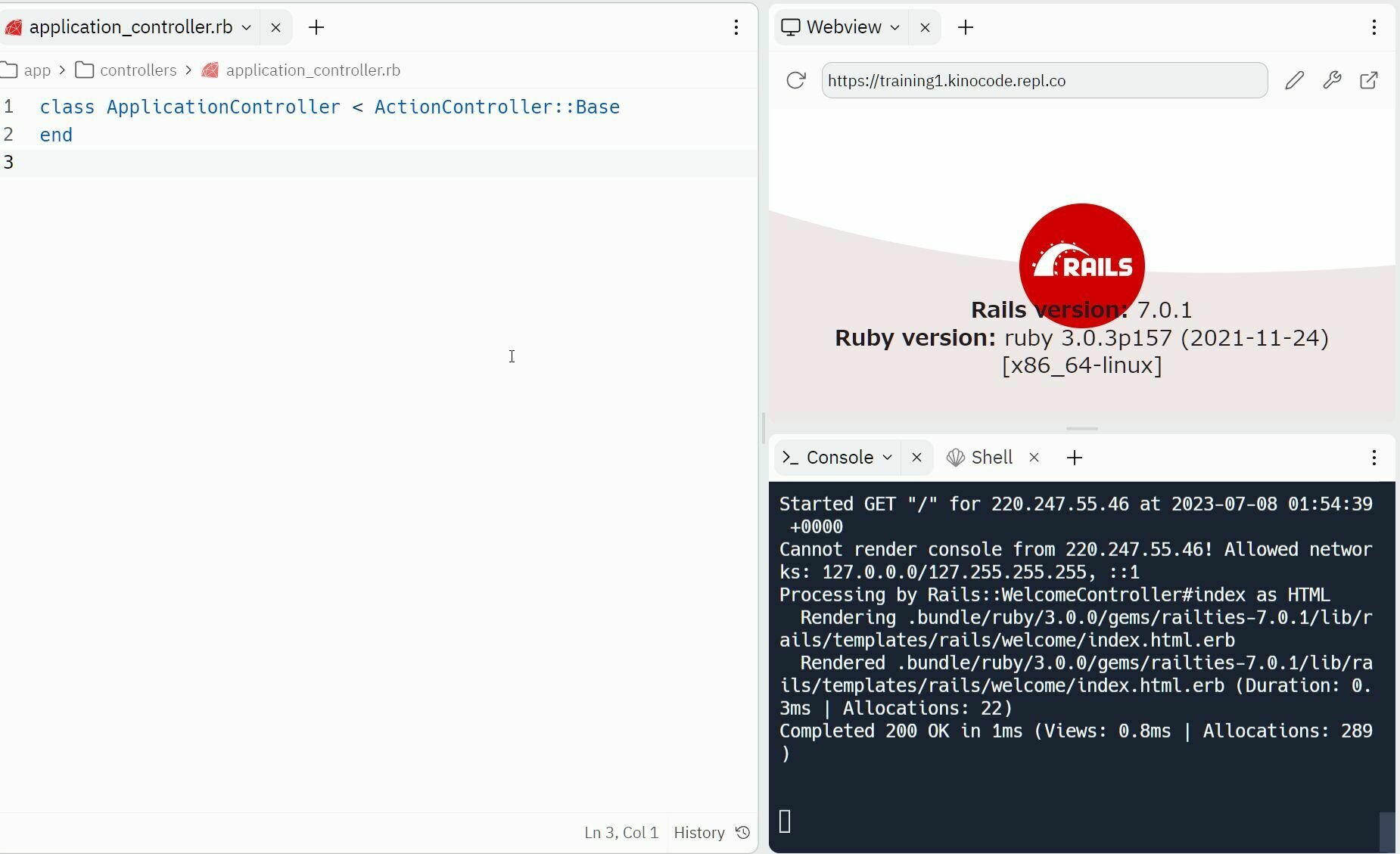This screenshot has width=1400, height=854.
Task: Click the drag handle between webview and console
Action: click(1081, 429)
